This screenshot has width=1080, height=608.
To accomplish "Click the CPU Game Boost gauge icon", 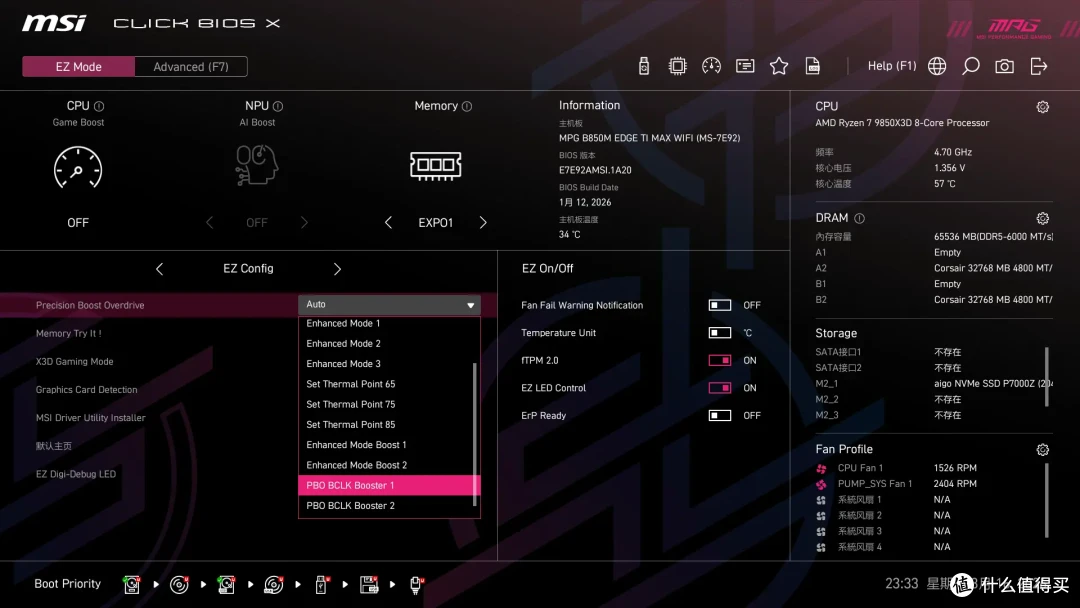I will 78,167.
